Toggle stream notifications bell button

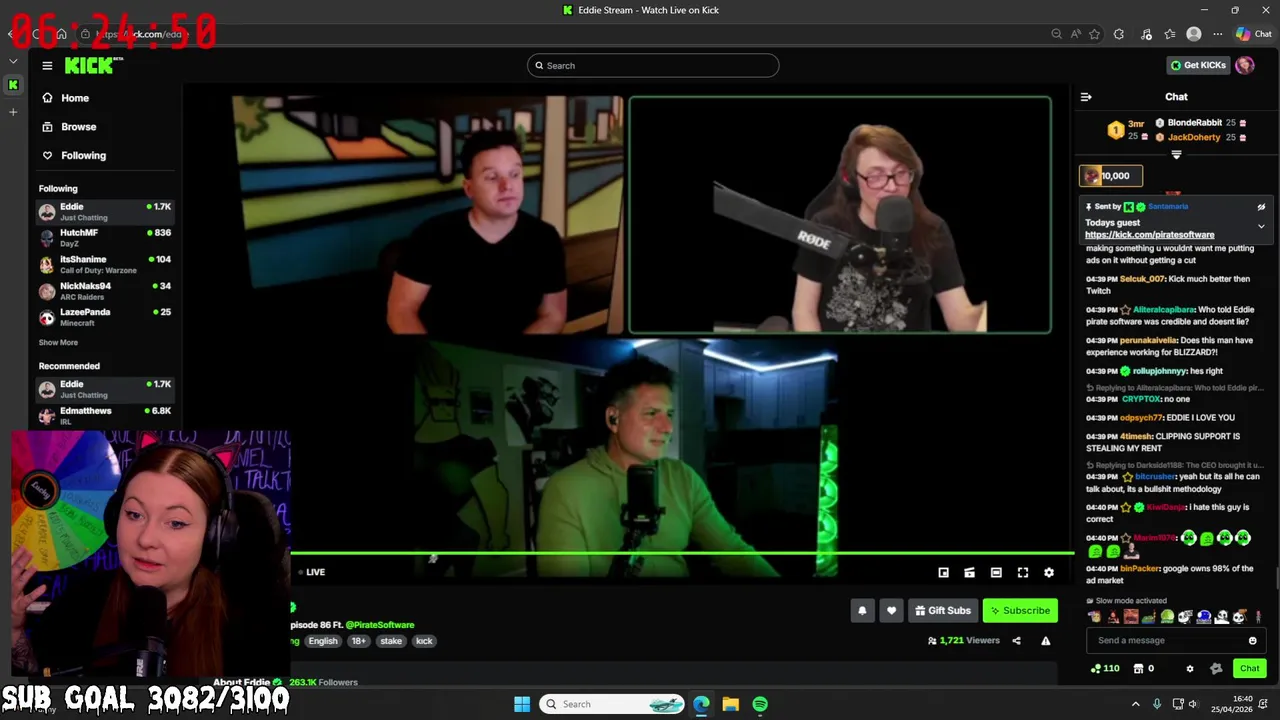(862, 610)
